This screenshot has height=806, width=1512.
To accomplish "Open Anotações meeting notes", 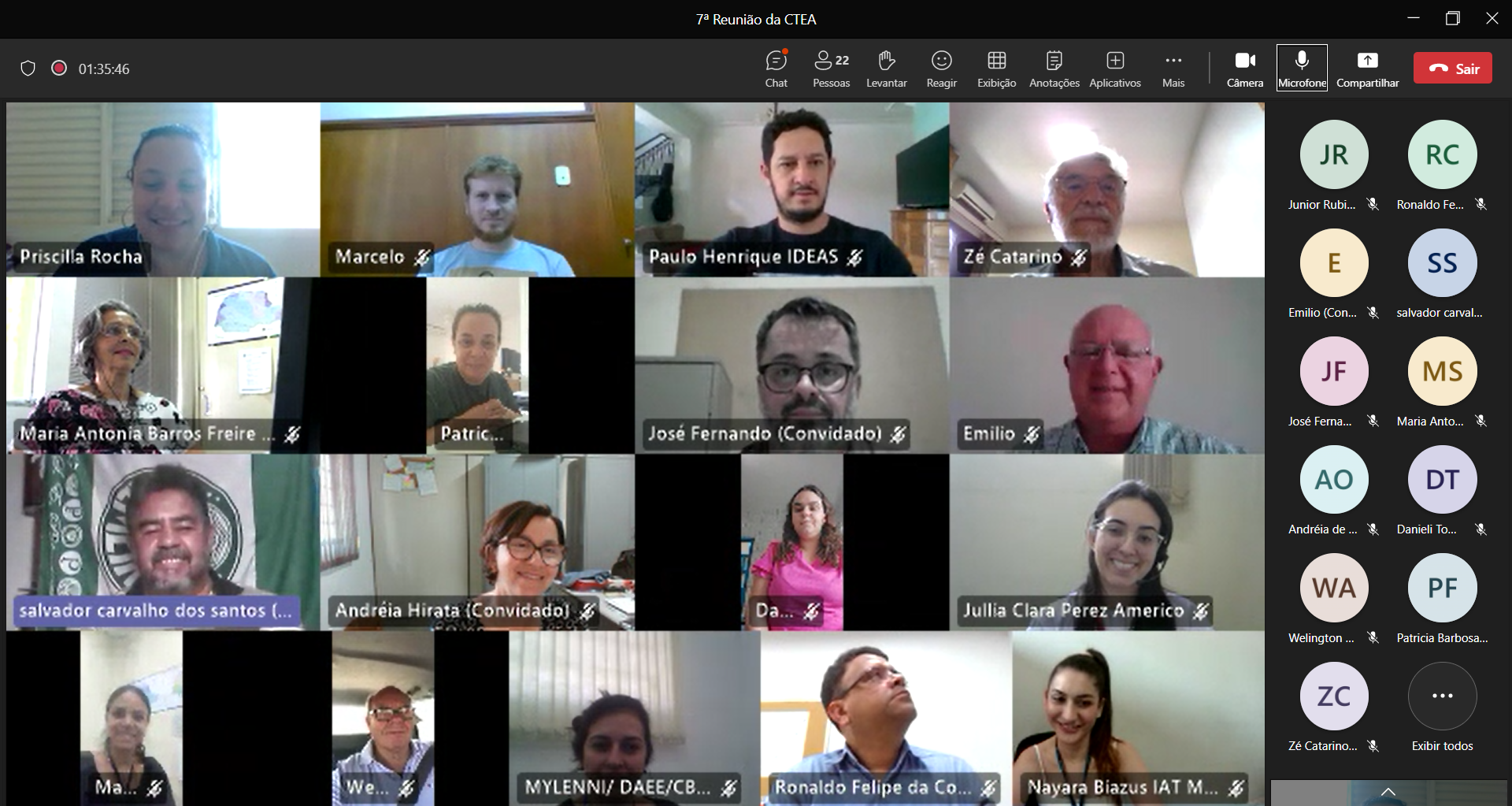I will (1054, 69).
